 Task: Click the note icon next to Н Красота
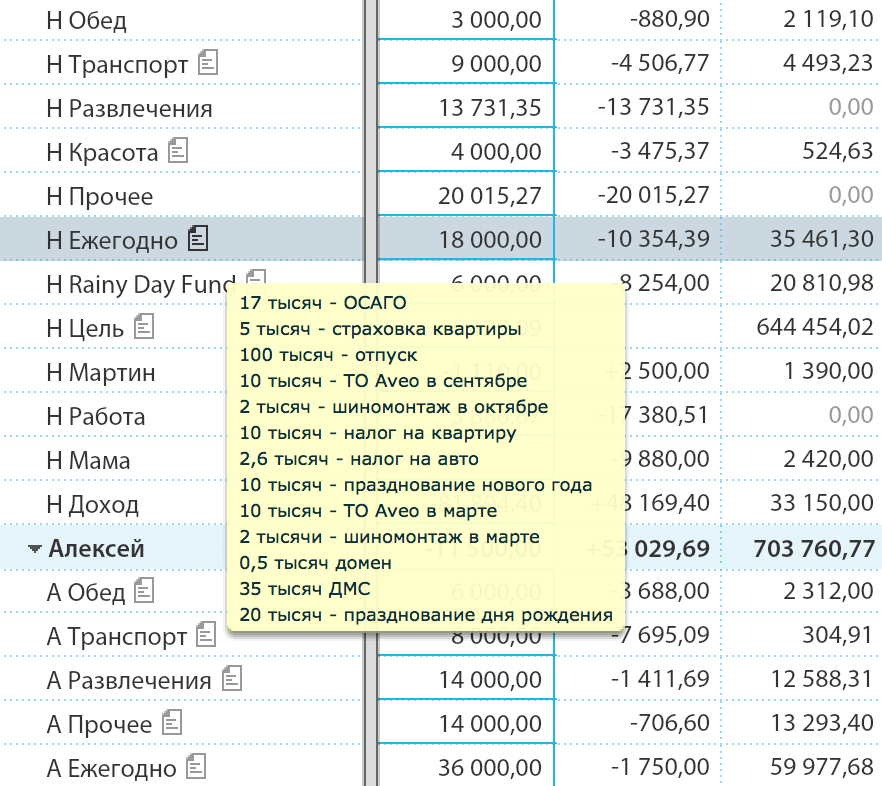pyautogui.click(x=178, y=151)
